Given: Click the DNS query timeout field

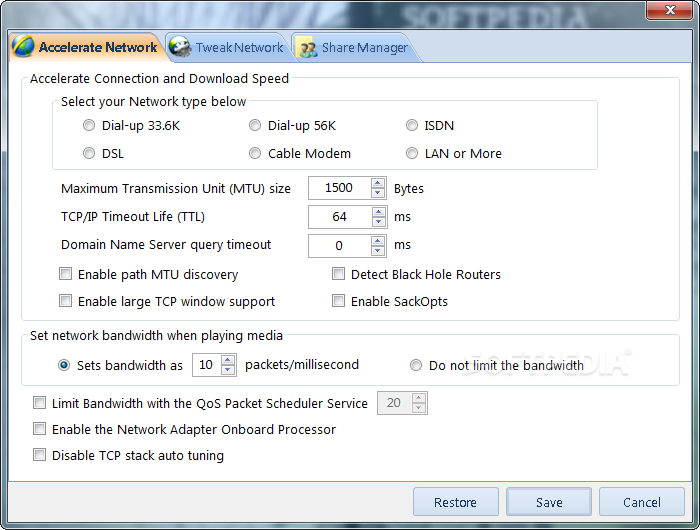Looking at the screenshot, I should coord(339,246).
